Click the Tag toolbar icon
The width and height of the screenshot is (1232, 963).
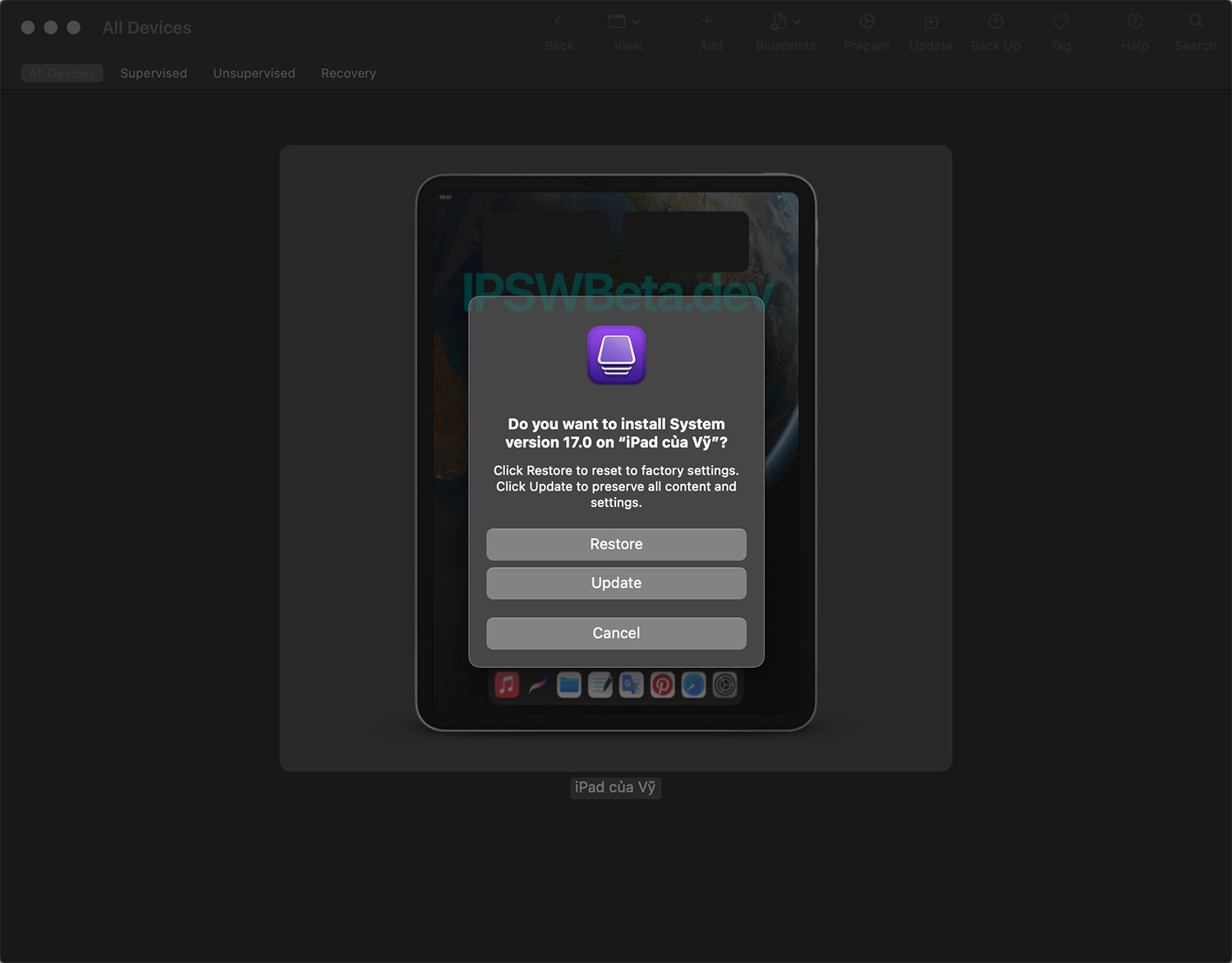coord(1060,22)
